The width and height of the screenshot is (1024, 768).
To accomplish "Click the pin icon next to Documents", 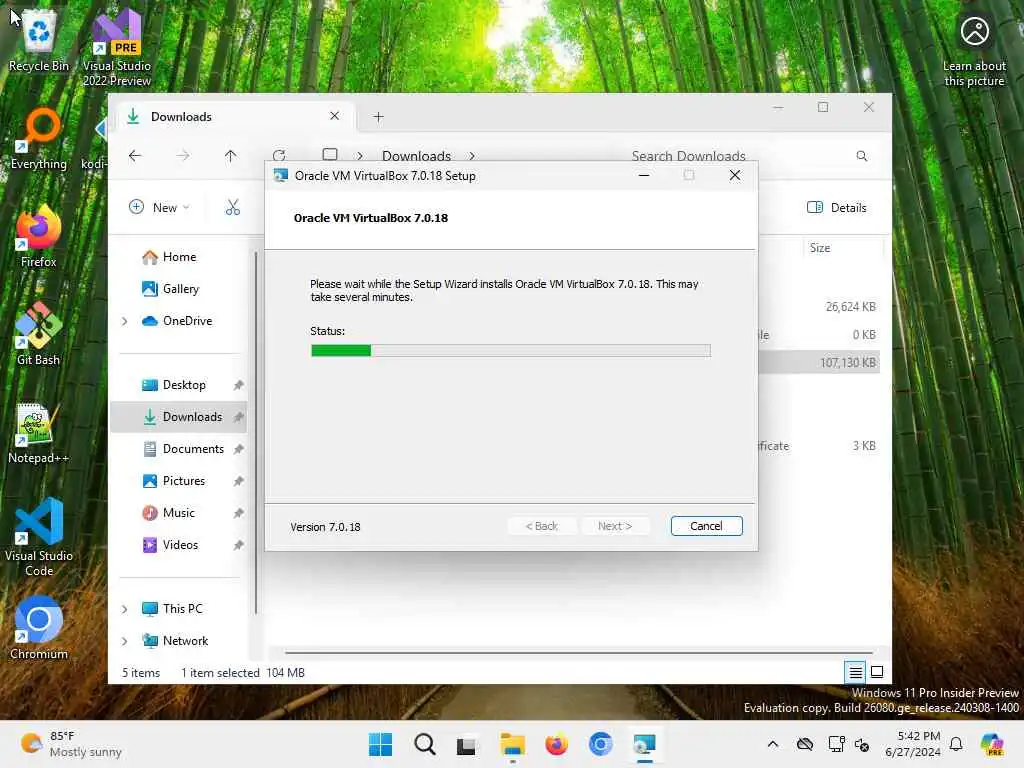I will click(238, 449).
